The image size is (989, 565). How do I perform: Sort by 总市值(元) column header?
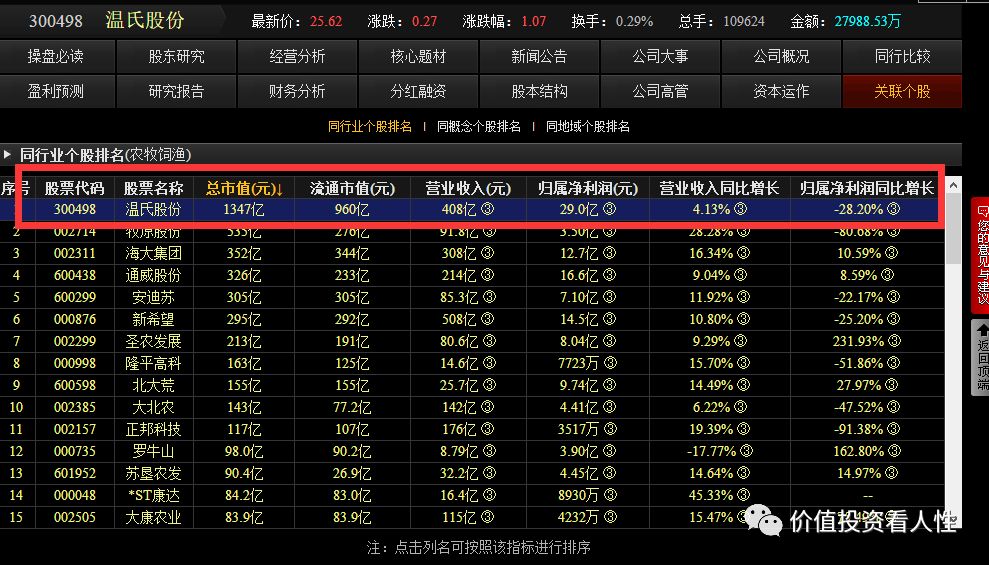point(244,189)
